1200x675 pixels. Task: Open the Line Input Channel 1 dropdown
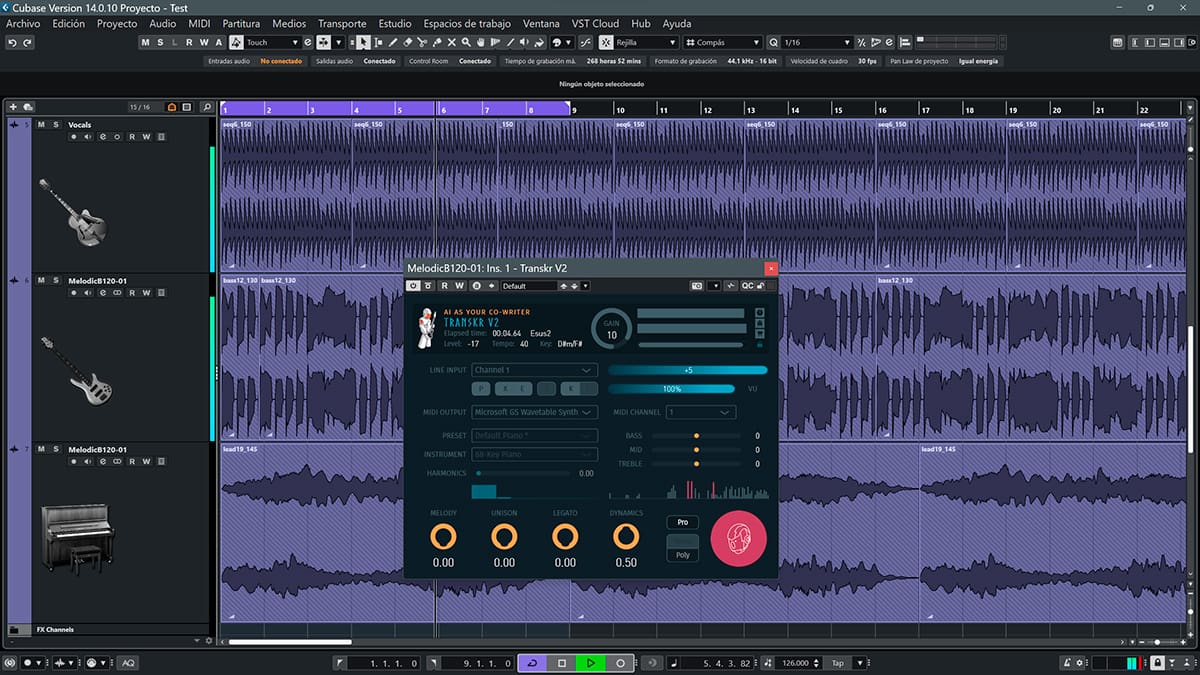coord(534,370)
